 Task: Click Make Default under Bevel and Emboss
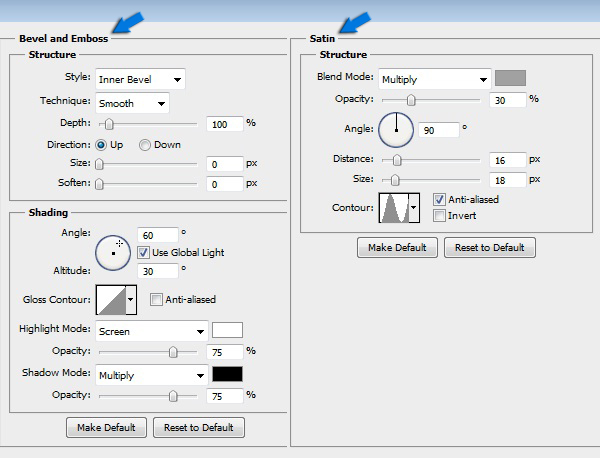pyautogui.click(x=106, y=428)
